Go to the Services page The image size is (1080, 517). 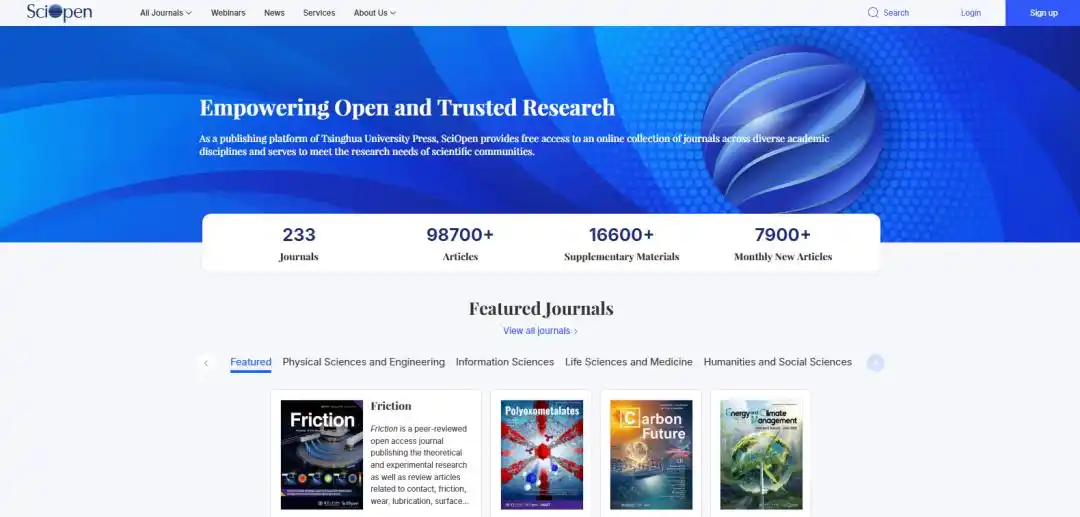pyautogui.click(x=319, y=13)
